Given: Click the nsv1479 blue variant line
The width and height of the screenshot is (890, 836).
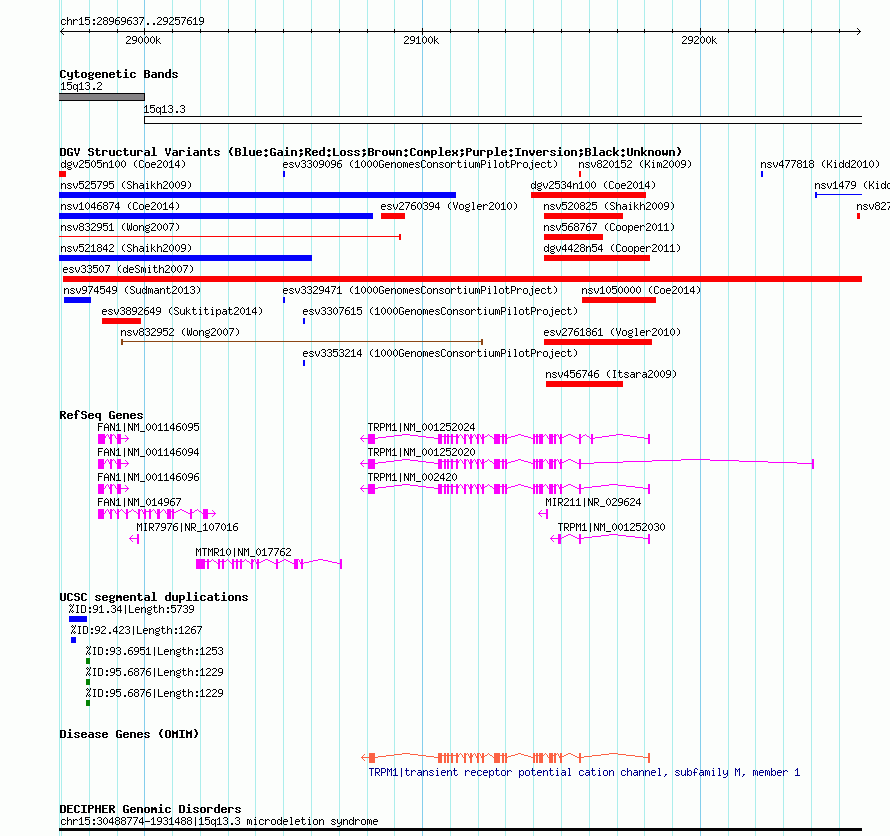Looking at the screenshot, I should click(838, 195).
